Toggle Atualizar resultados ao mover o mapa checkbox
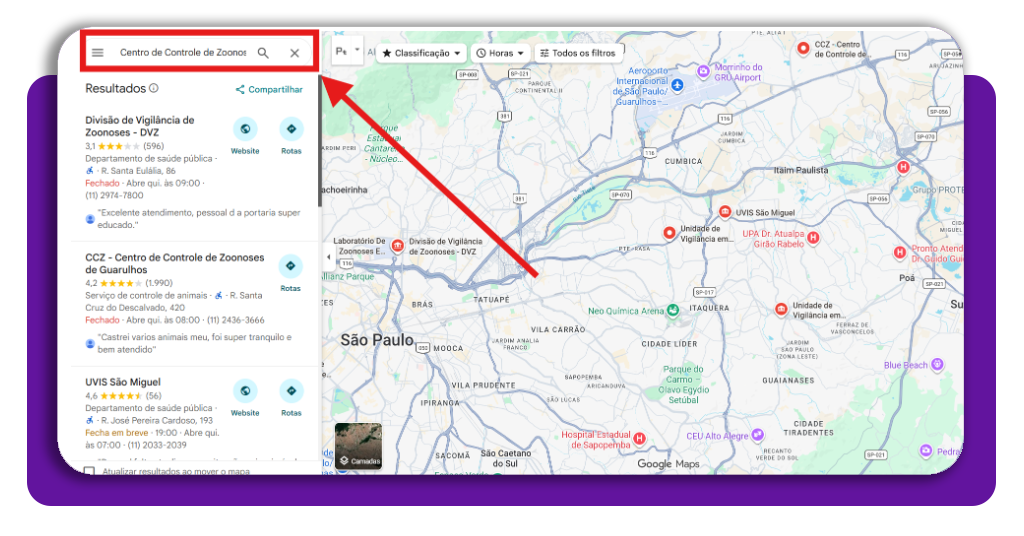Screen dimensions: 1024x536 (89, 471)
